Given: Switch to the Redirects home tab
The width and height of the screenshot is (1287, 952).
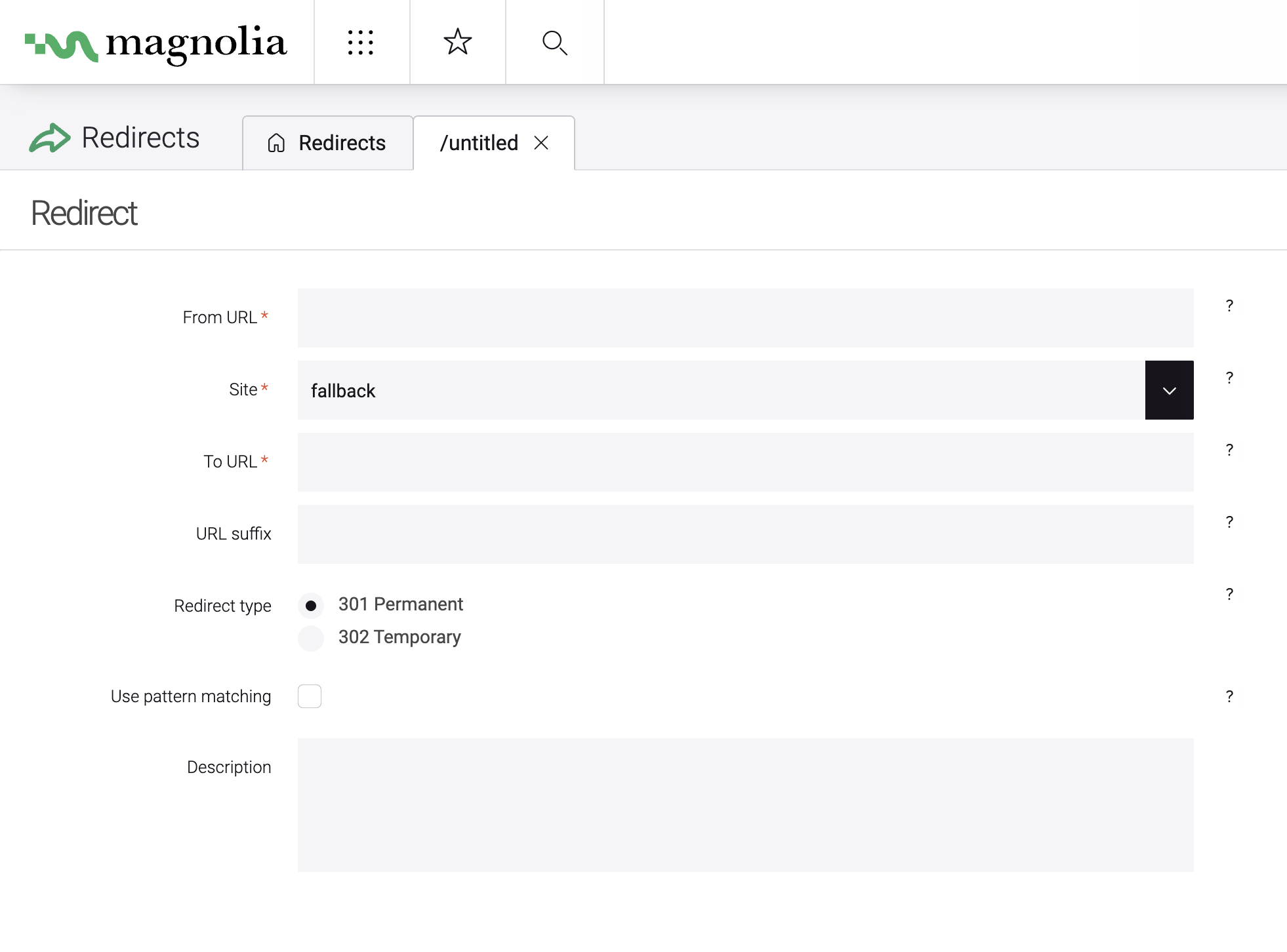Looking at the screenshot, I should click(327, 143).
